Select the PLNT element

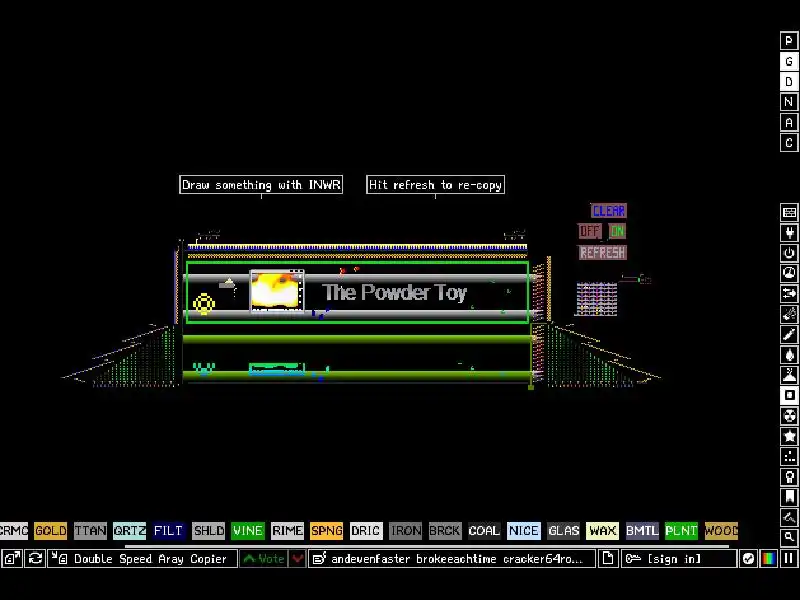[x=681, y=531]
